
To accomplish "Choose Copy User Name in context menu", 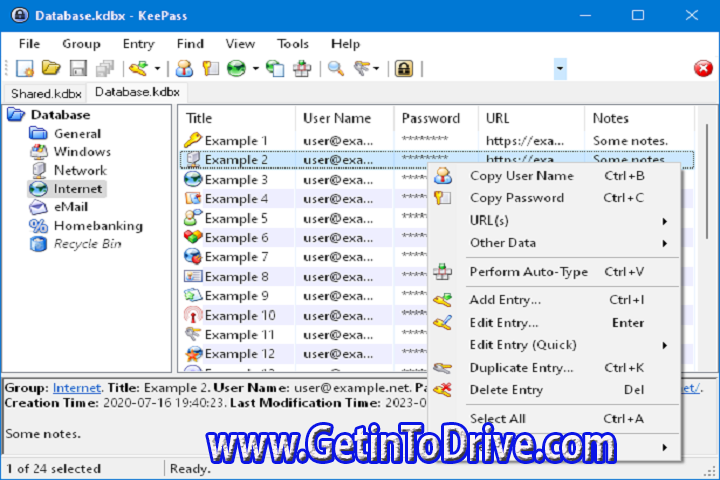I will (554, 176).
